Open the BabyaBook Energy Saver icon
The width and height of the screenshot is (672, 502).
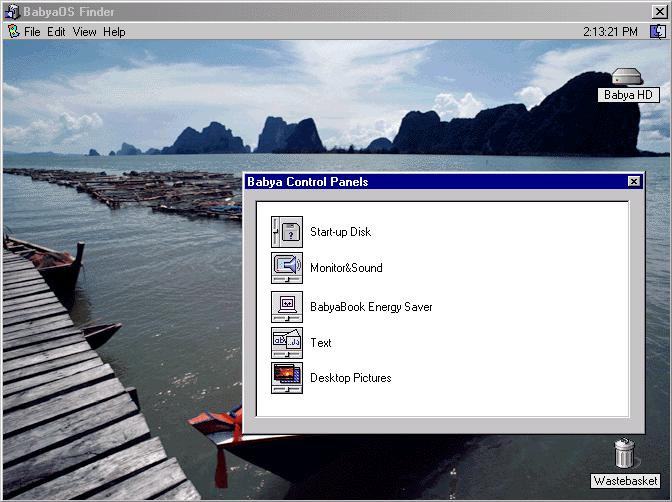click(287, 307)
